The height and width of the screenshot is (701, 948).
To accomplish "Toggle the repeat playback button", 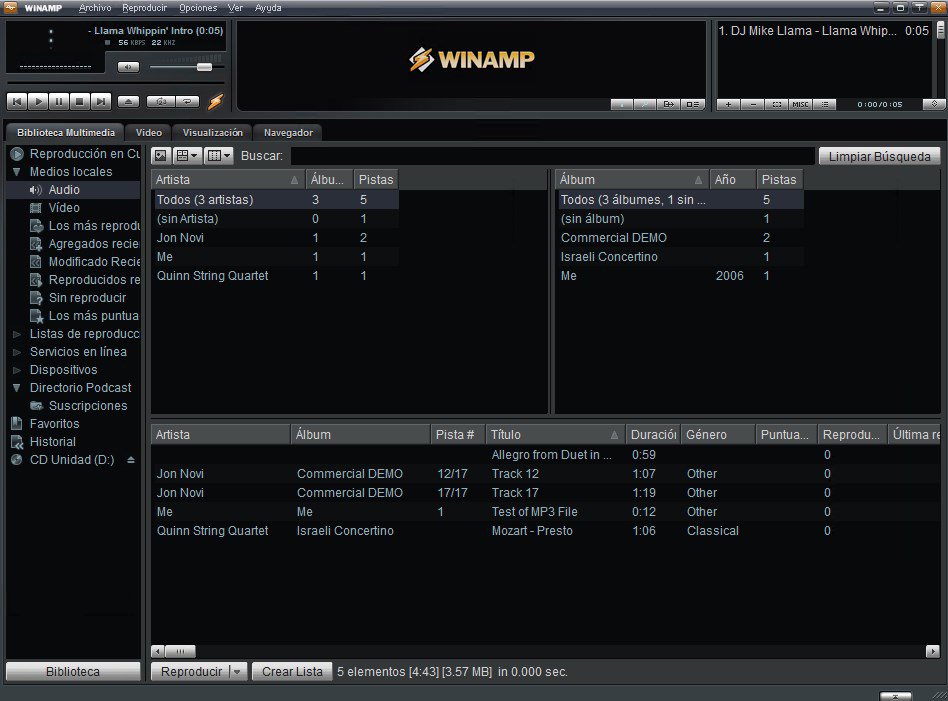I will point(187,101).
